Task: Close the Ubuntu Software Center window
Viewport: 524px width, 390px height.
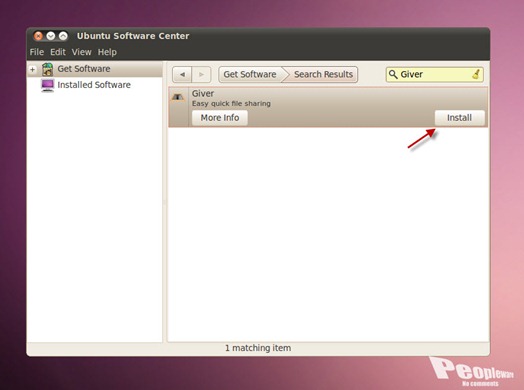Action: [38, 36]
